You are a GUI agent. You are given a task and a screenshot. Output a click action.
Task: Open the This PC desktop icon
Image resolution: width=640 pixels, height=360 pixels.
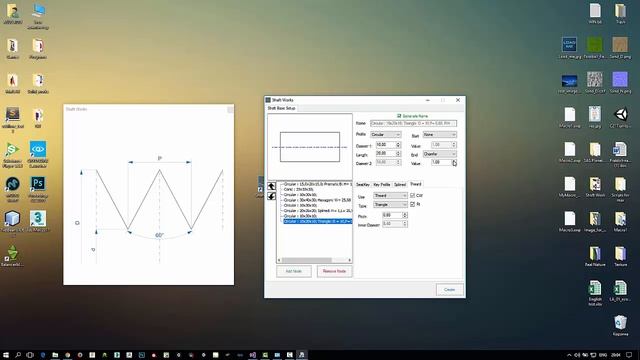pos(38,17)
